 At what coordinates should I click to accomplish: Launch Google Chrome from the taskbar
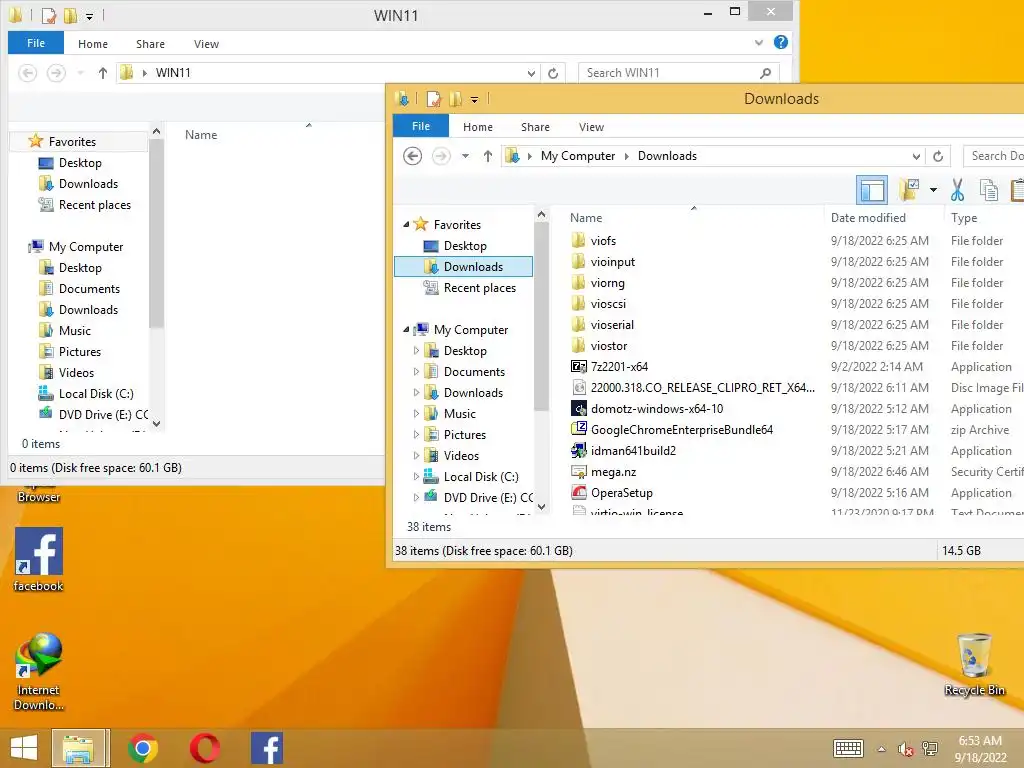(x=143, y=748)
